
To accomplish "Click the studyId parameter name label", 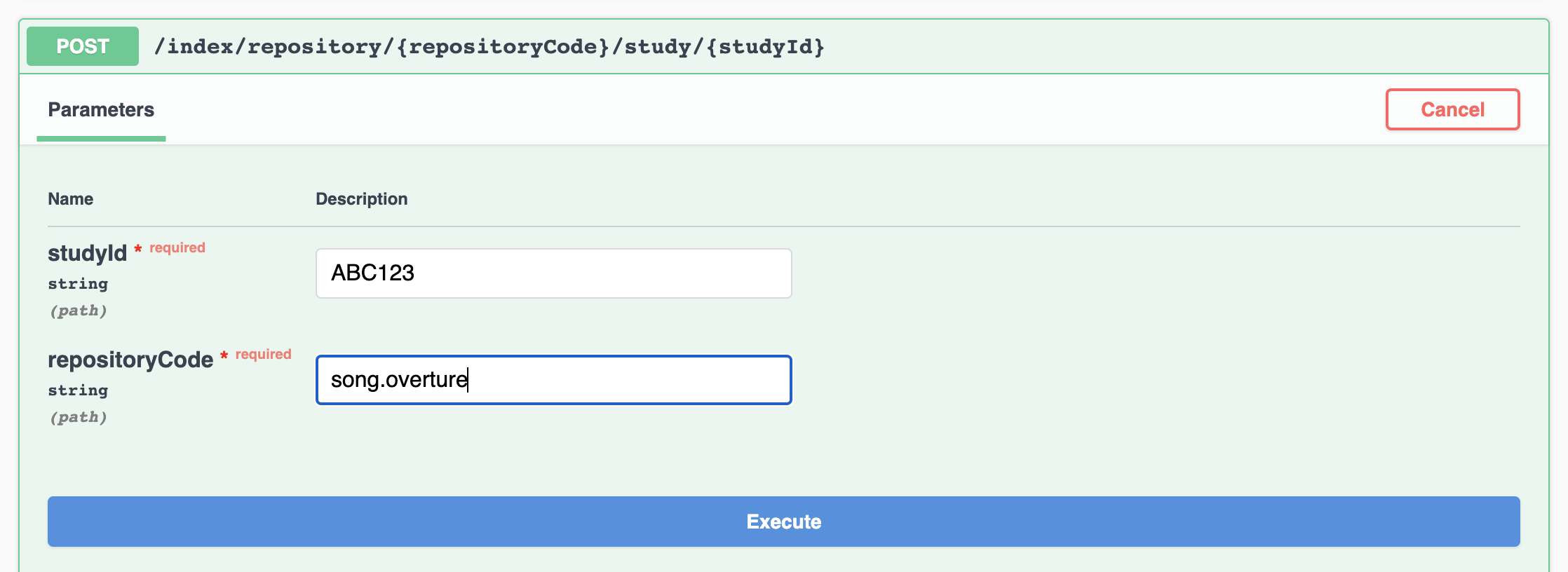I will tap(87, 253).
